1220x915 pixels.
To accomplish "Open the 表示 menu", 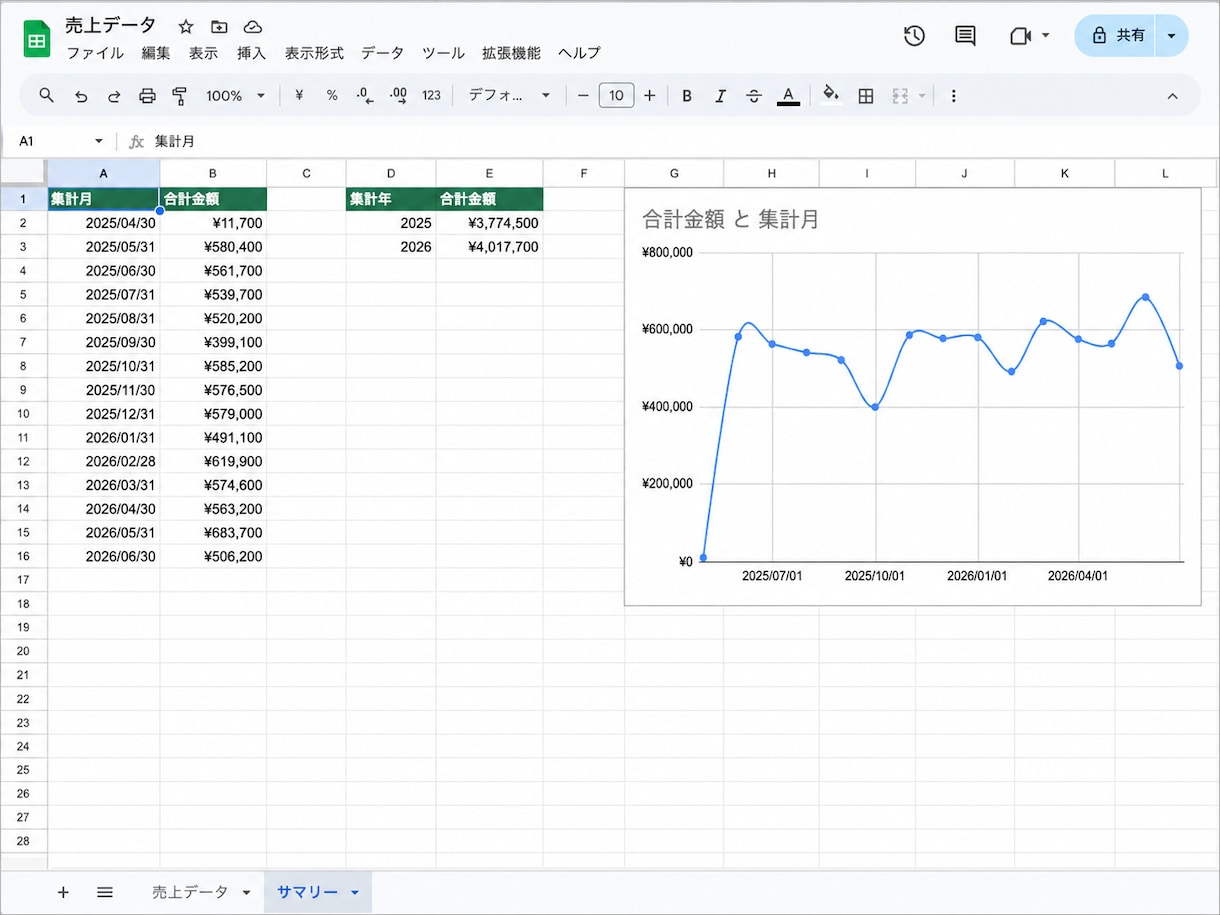I will coord(203,53).
